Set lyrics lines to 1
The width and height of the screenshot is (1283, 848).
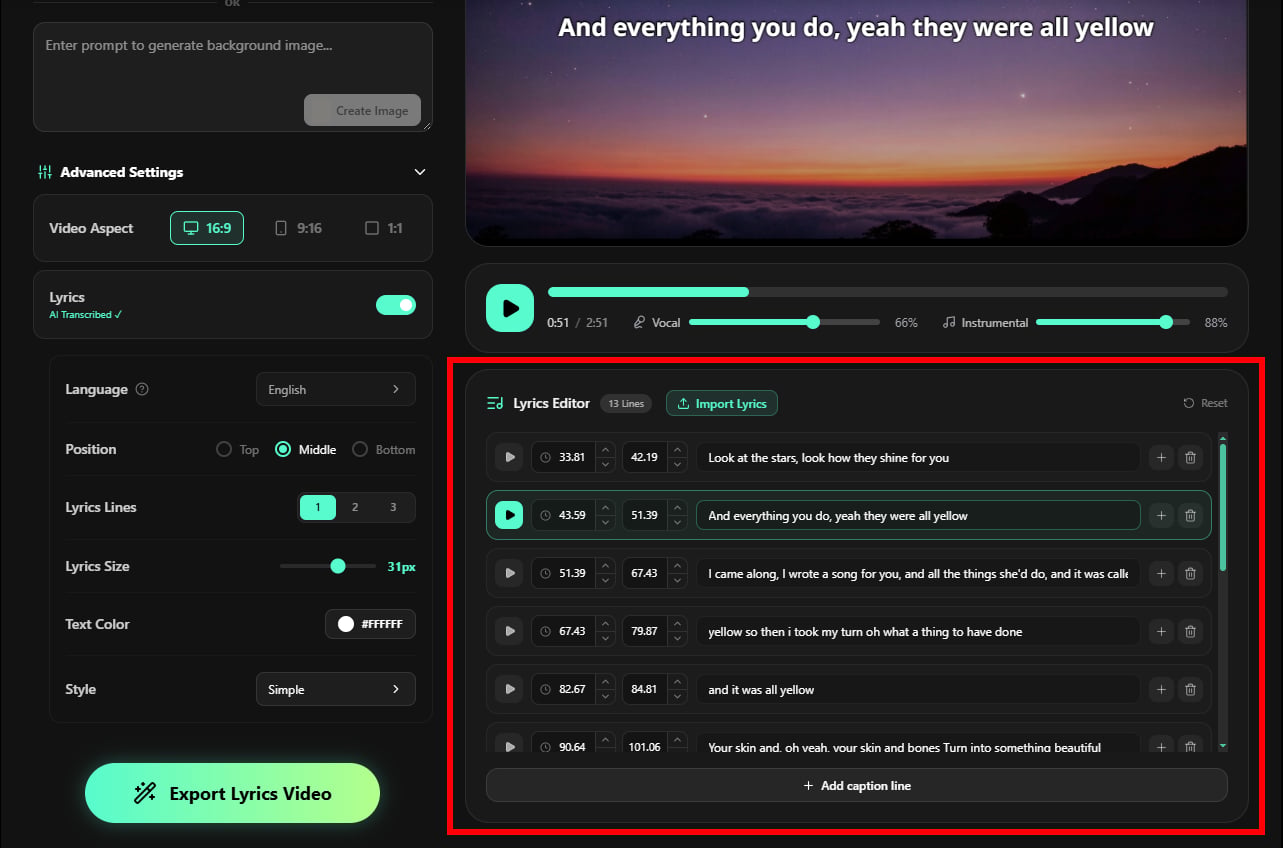(318, 507)
